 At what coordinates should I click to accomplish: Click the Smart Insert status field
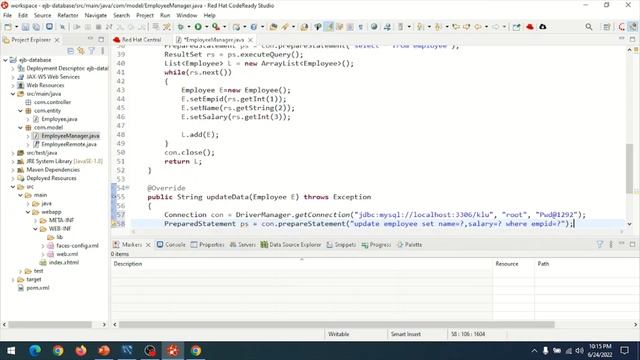coord(417,334)
